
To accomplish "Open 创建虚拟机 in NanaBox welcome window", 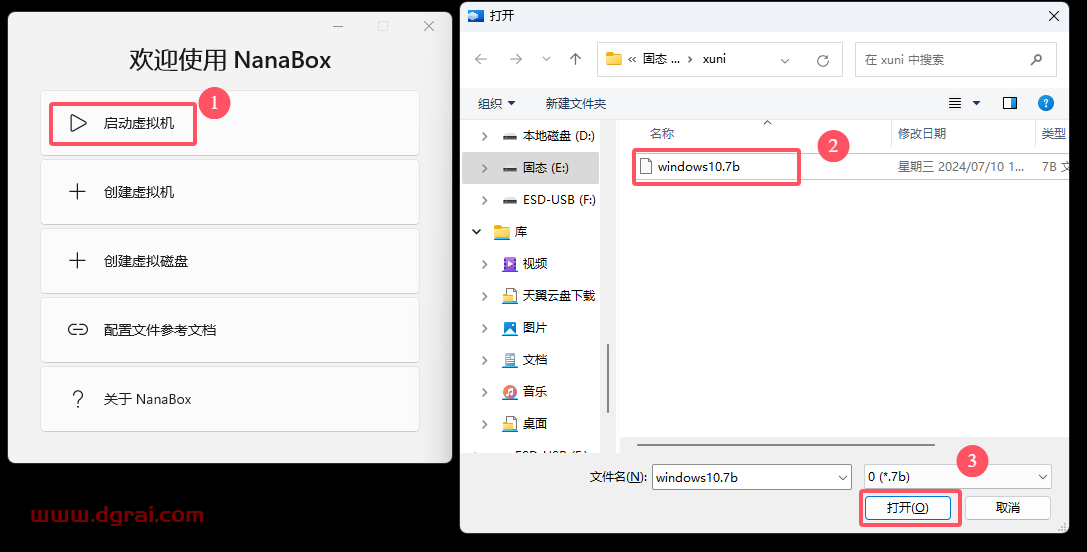I will point(230,192).
